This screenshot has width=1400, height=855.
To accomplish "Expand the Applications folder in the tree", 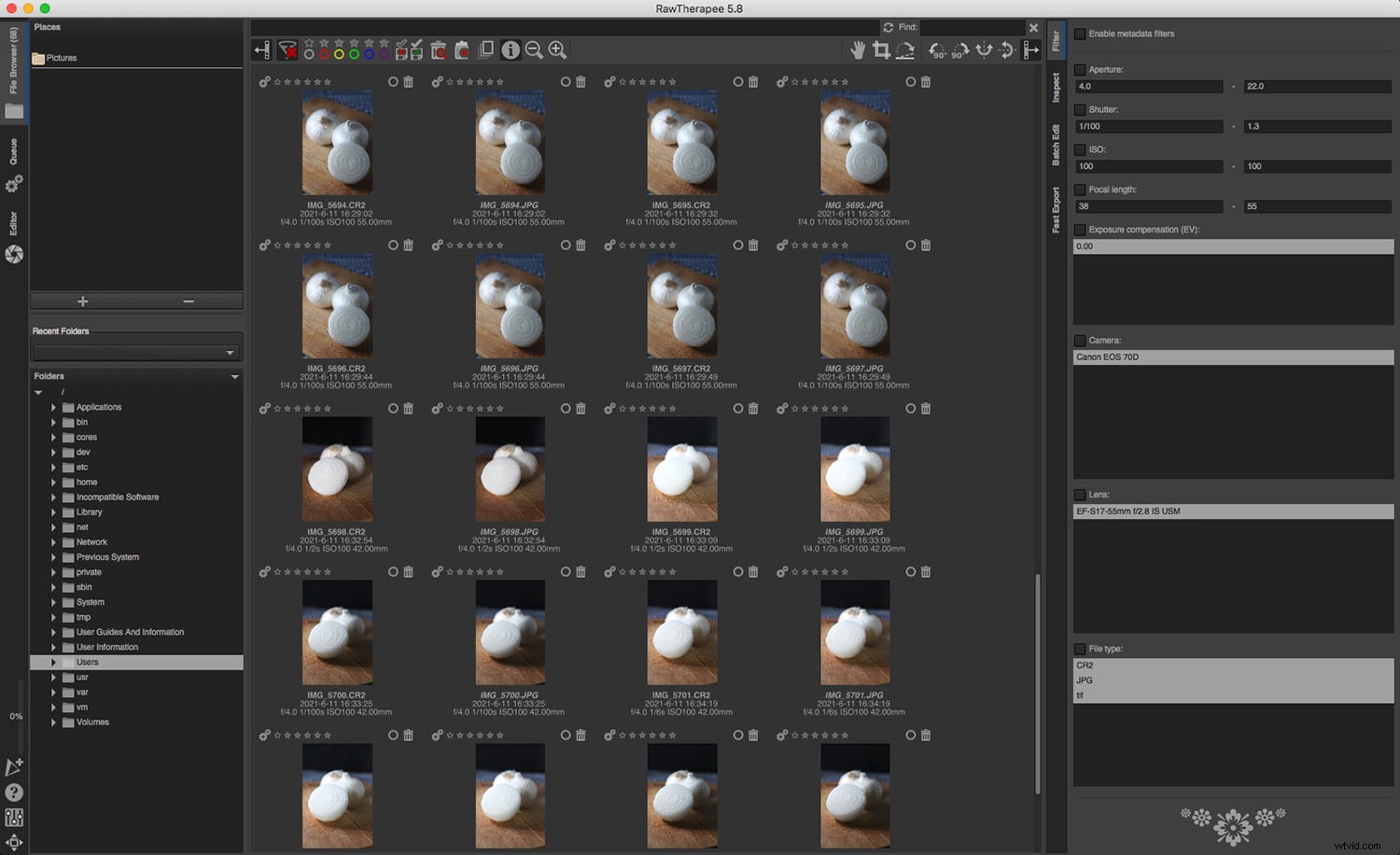I will 54,407.
